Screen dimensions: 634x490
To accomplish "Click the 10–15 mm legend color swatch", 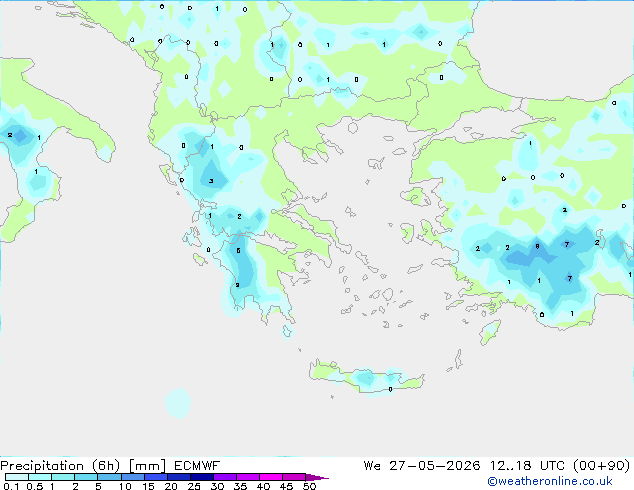I will click(x=132, y=477).
